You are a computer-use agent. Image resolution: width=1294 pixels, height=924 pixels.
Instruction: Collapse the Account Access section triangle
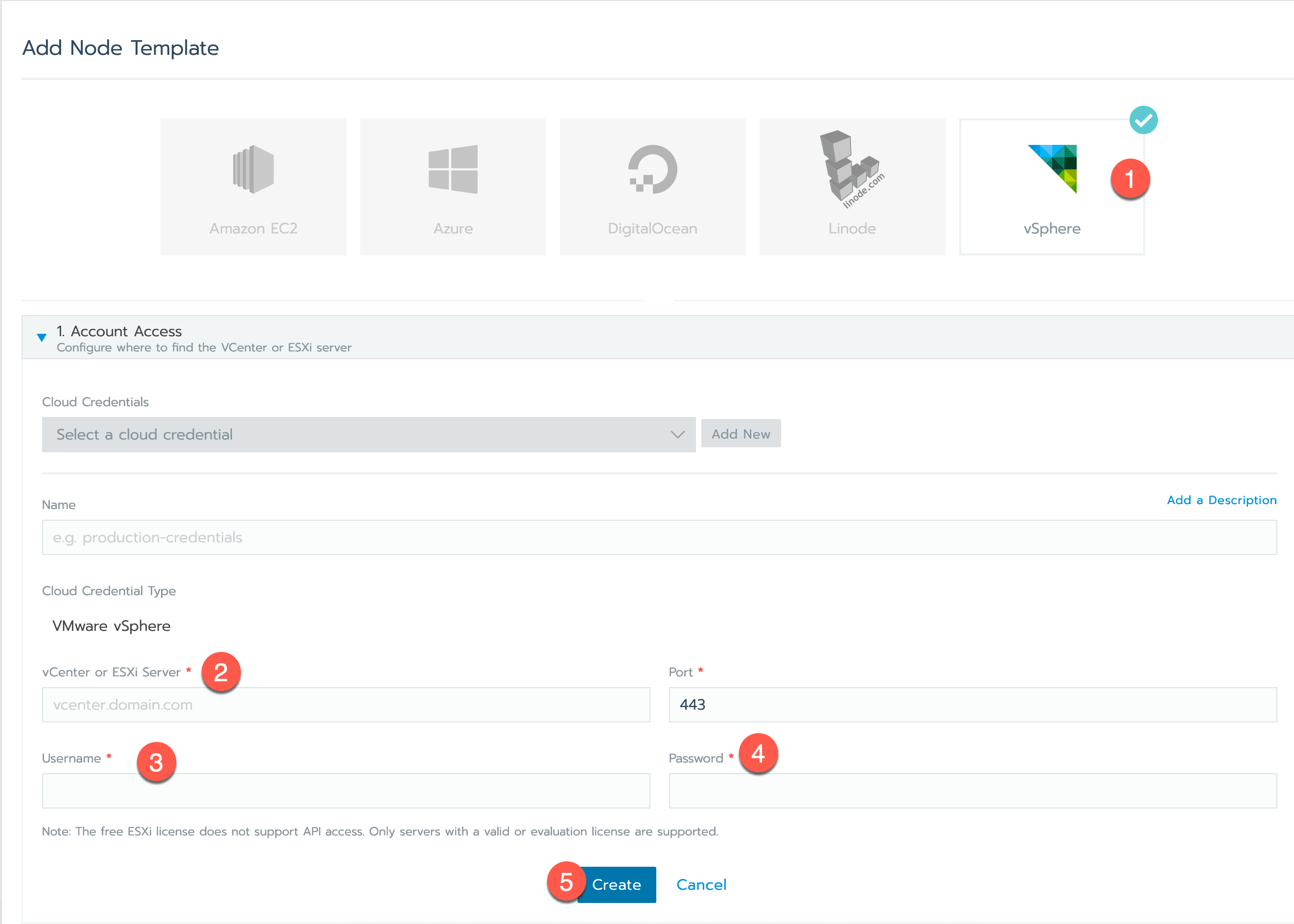42,337
